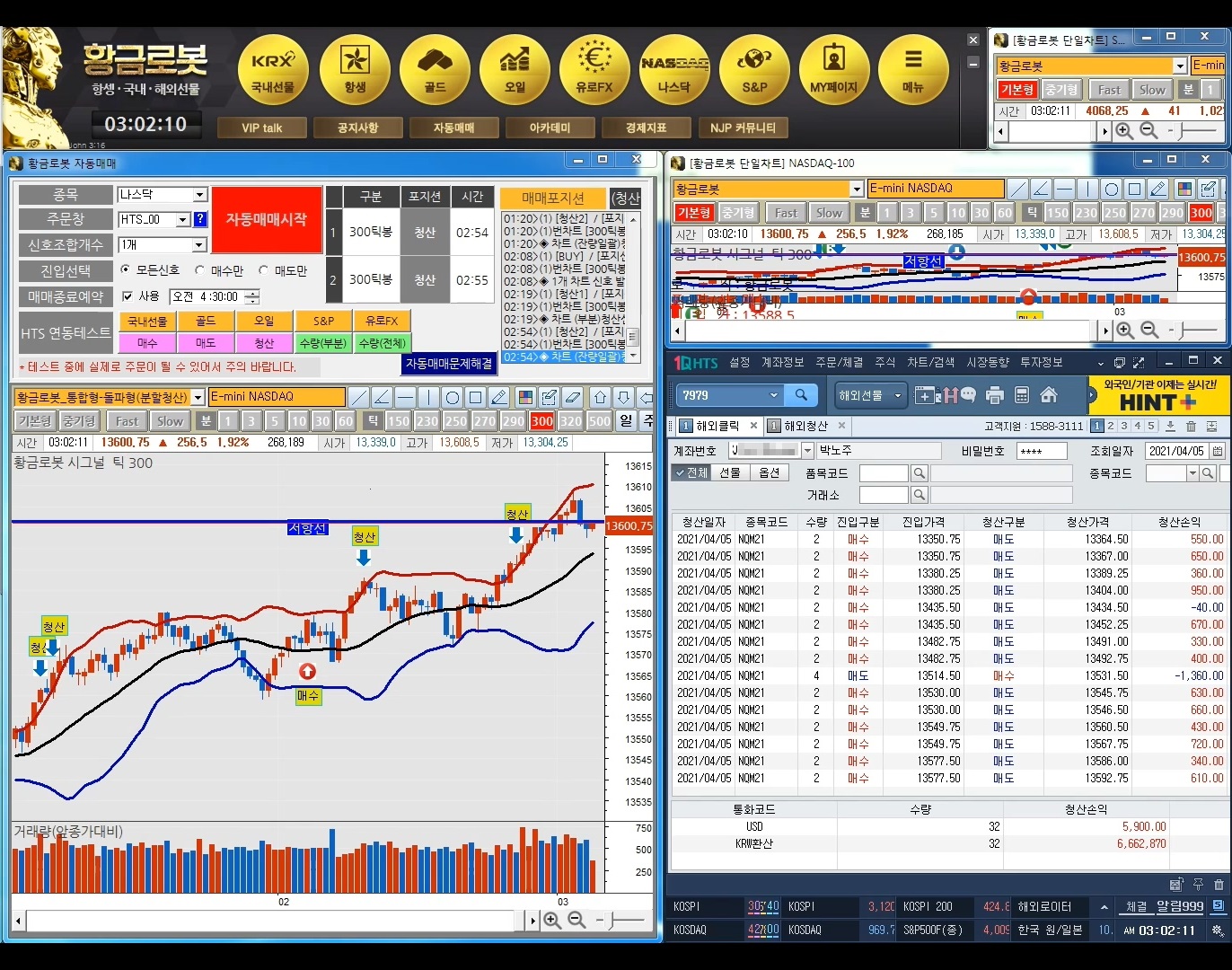
Task: Select vertical line tool in 돌파형 chart toolbar
Action: click(x=428, y=397)
